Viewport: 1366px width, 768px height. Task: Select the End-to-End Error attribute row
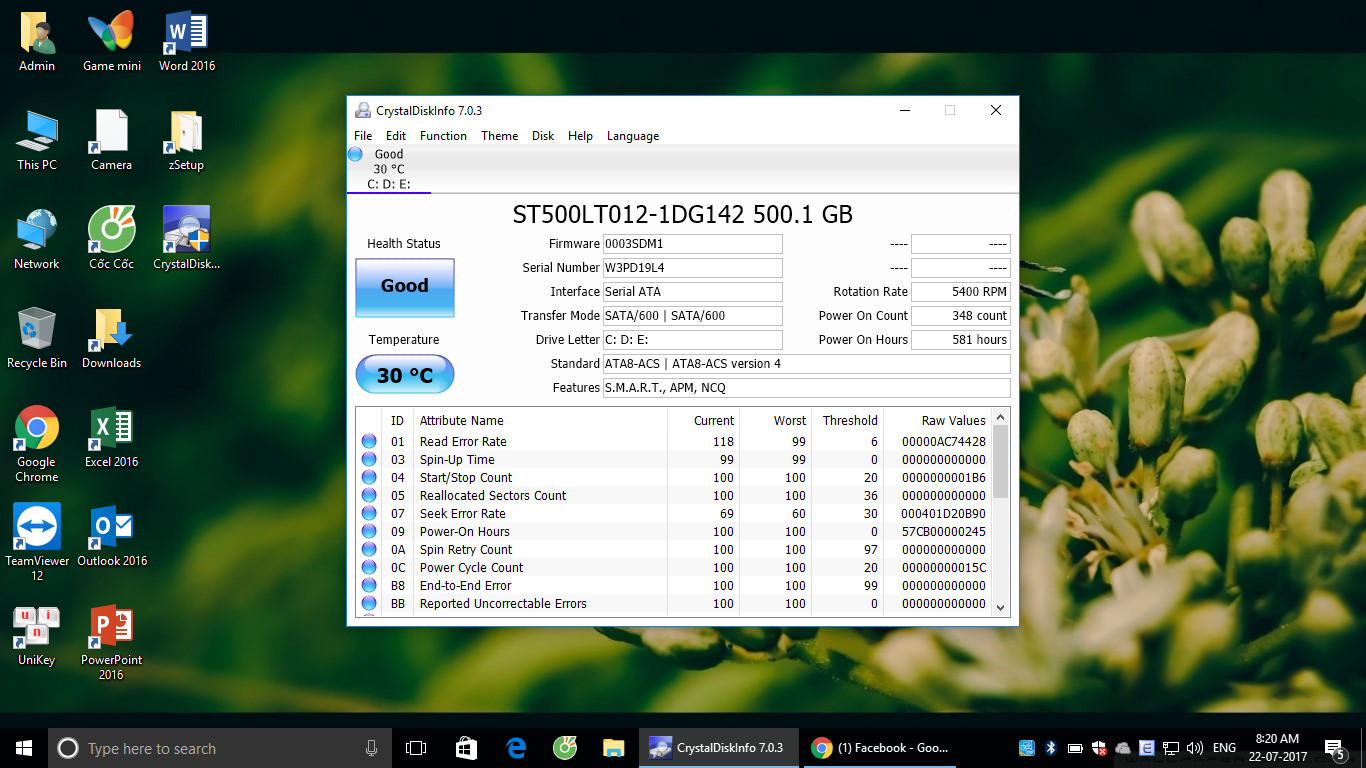[674, 586]
